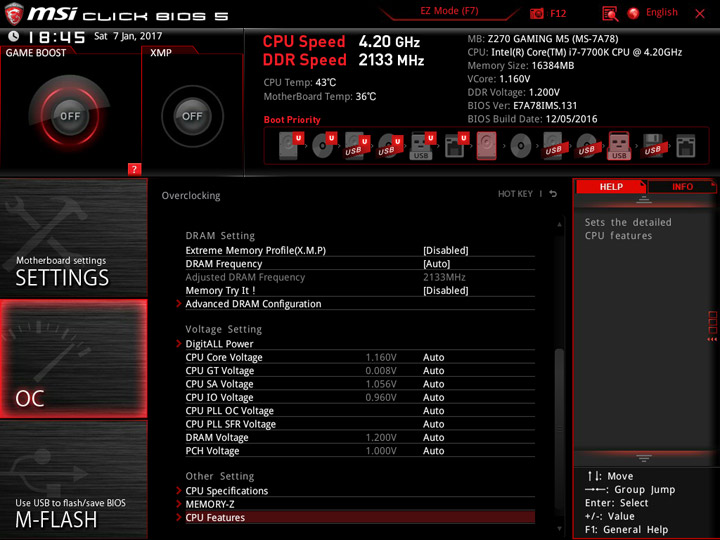Screen dimensions: 720x540
Task: Select the UEFI USB hard disk boot icon
Action: pyautogui.click(x=357, y=146)
